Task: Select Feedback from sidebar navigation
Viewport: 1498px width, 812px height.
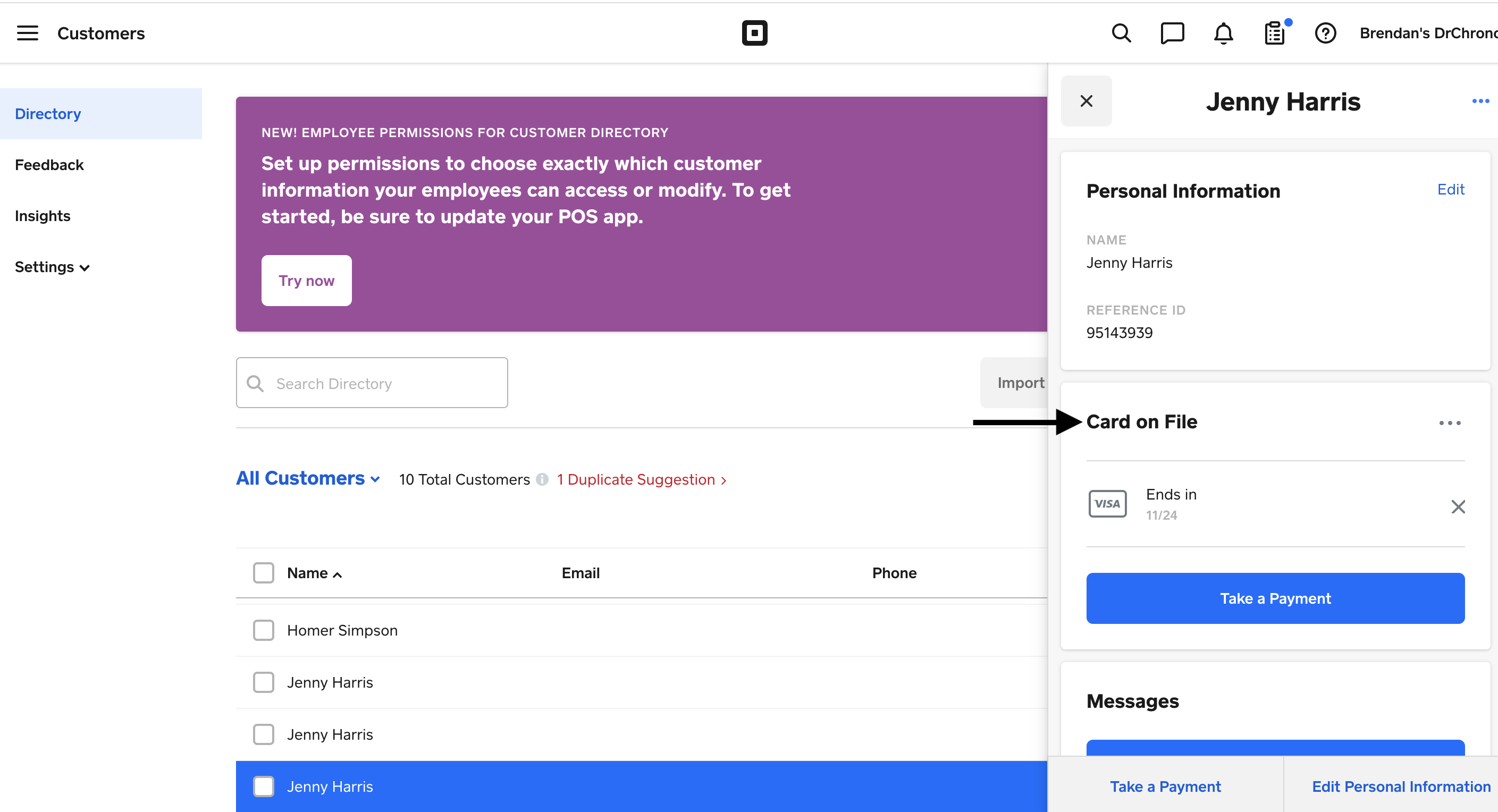Action: (49, 164)
